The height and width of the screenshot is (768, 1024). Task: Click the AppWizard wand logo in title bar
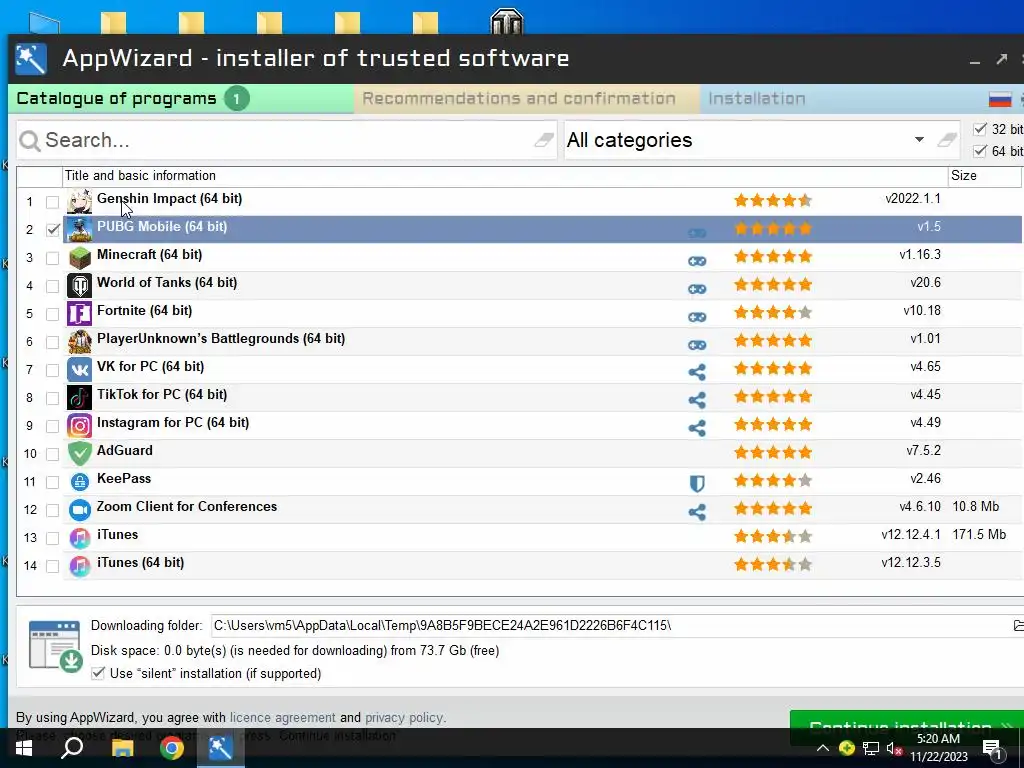coord(31,59)
